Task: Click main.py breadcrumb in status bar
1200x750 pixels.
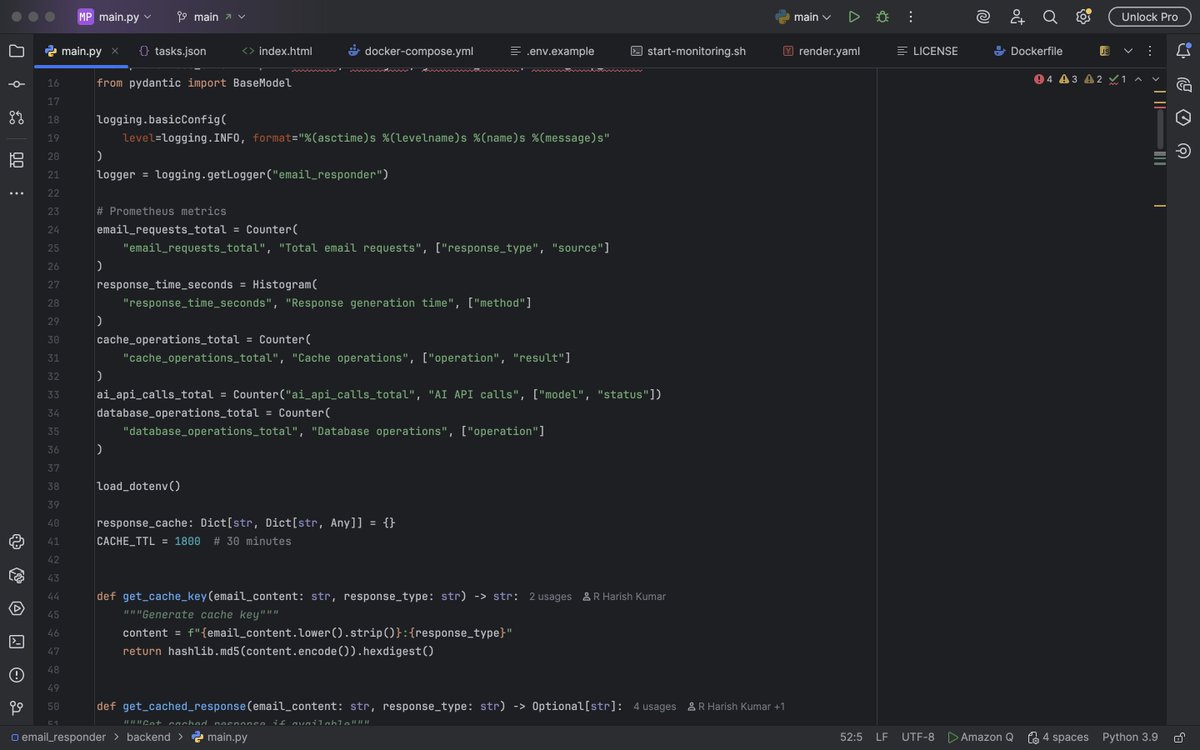Action: coord(220,737)
